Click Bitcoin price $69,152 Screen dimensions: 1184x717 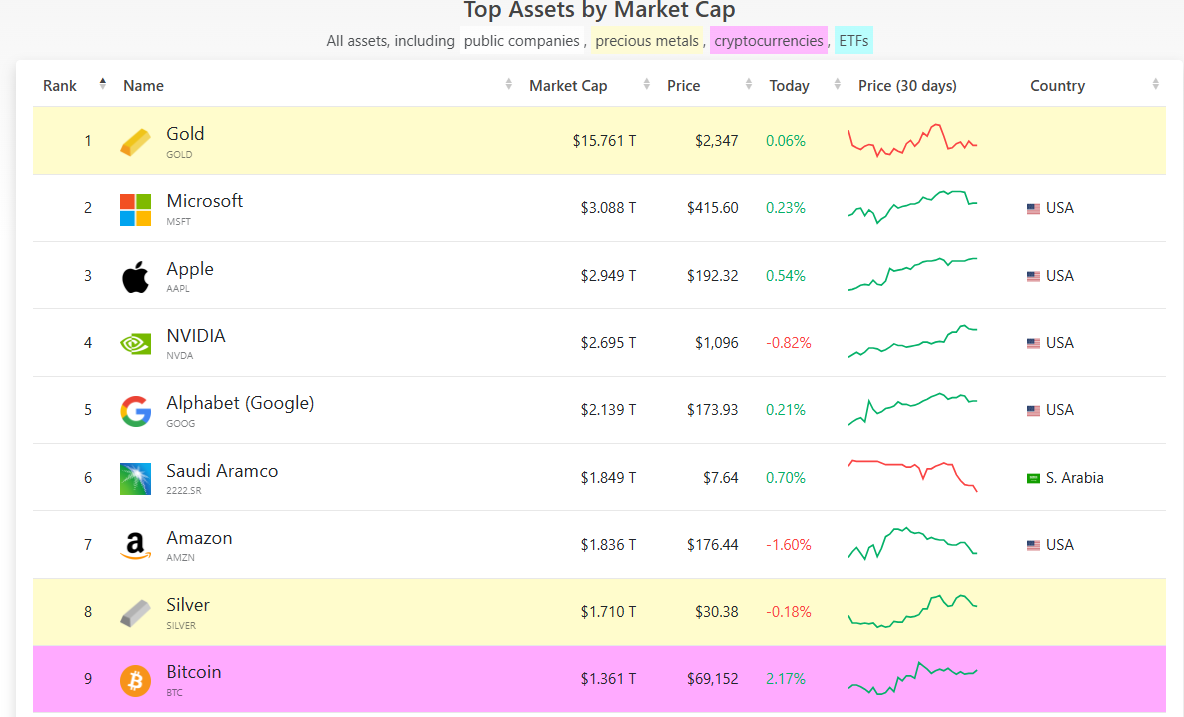(x=712, y=679)
